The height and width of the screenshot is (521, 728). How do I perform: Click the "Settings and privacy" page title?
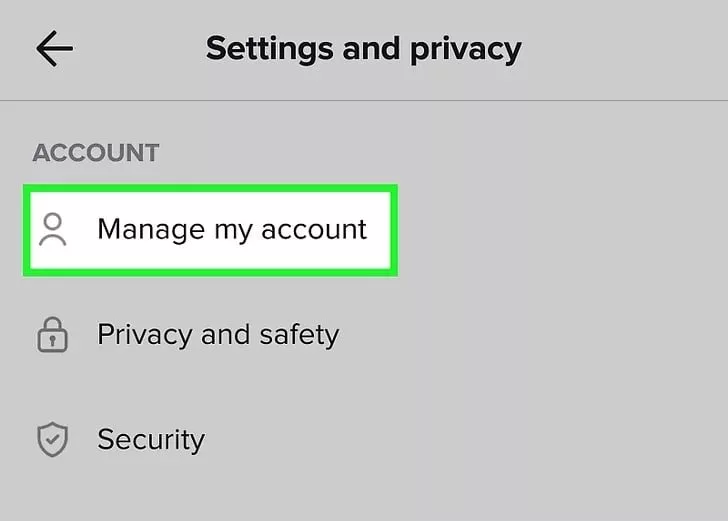point(363,49)
